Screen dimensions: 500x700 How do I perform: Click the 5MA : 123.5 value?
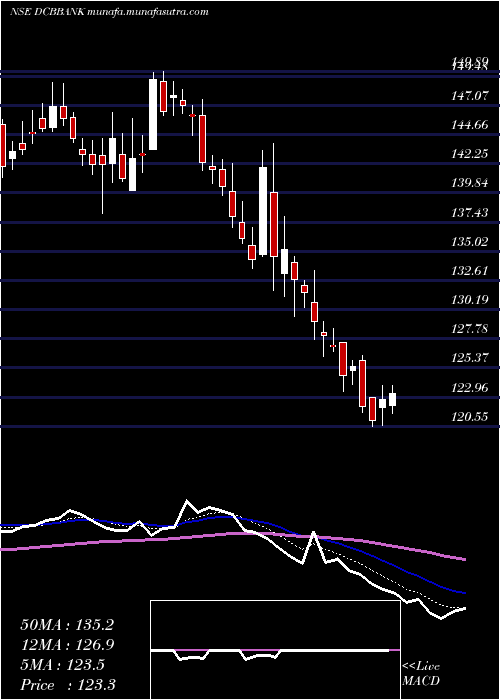point(62,665)
